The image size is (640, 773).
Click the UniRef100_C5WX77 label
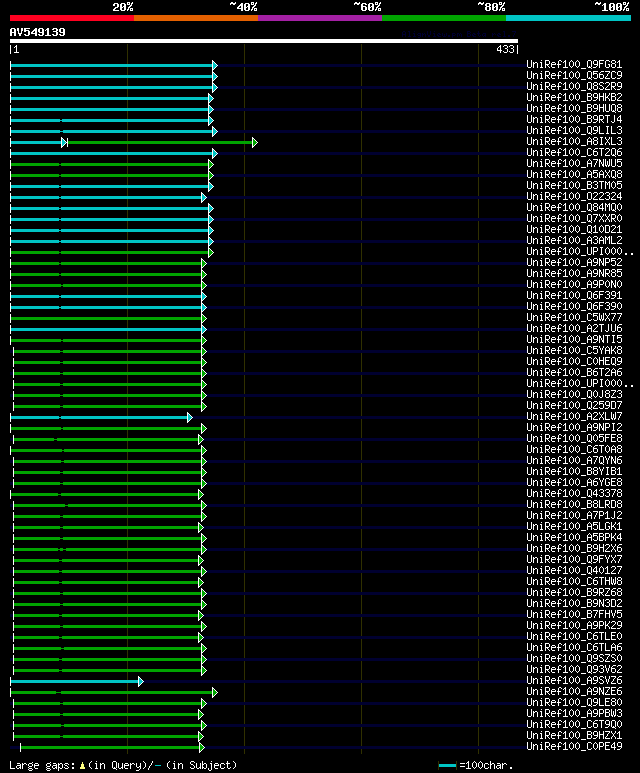574,317
